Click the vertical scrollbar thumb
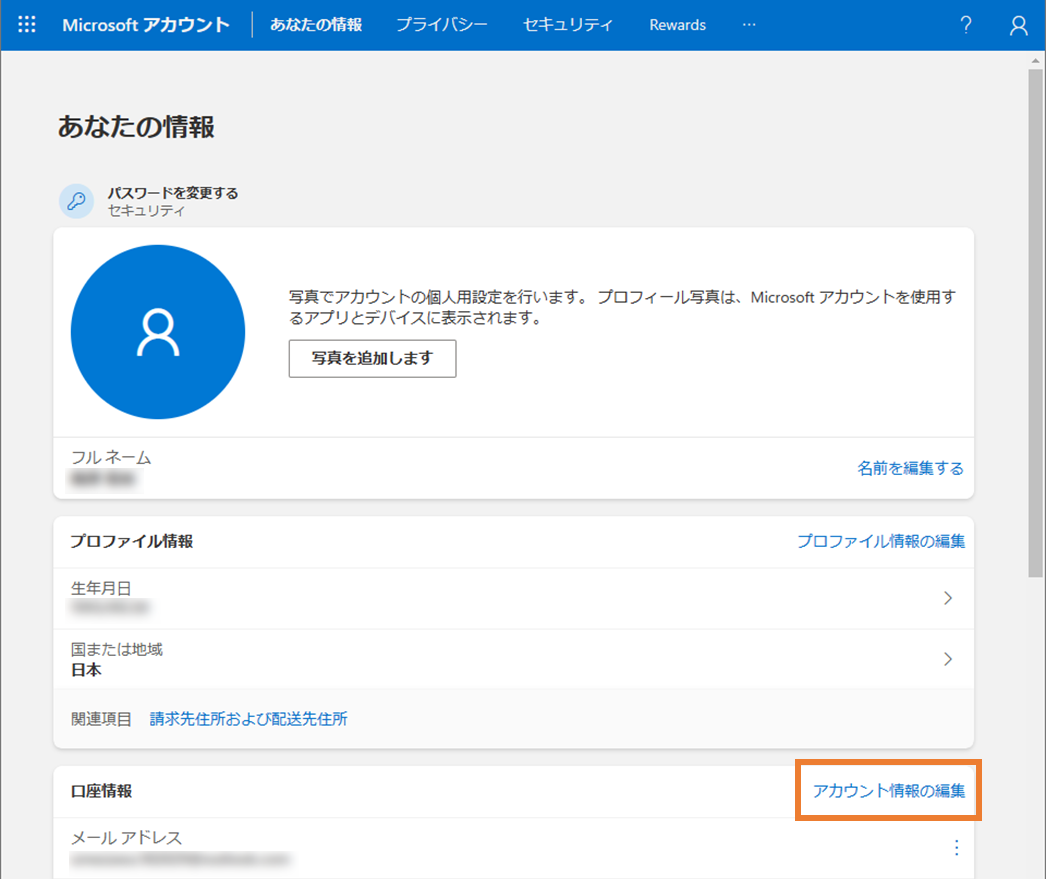Image resolution: width=1046 pixels, height=879 pixels. point(1035,323)
